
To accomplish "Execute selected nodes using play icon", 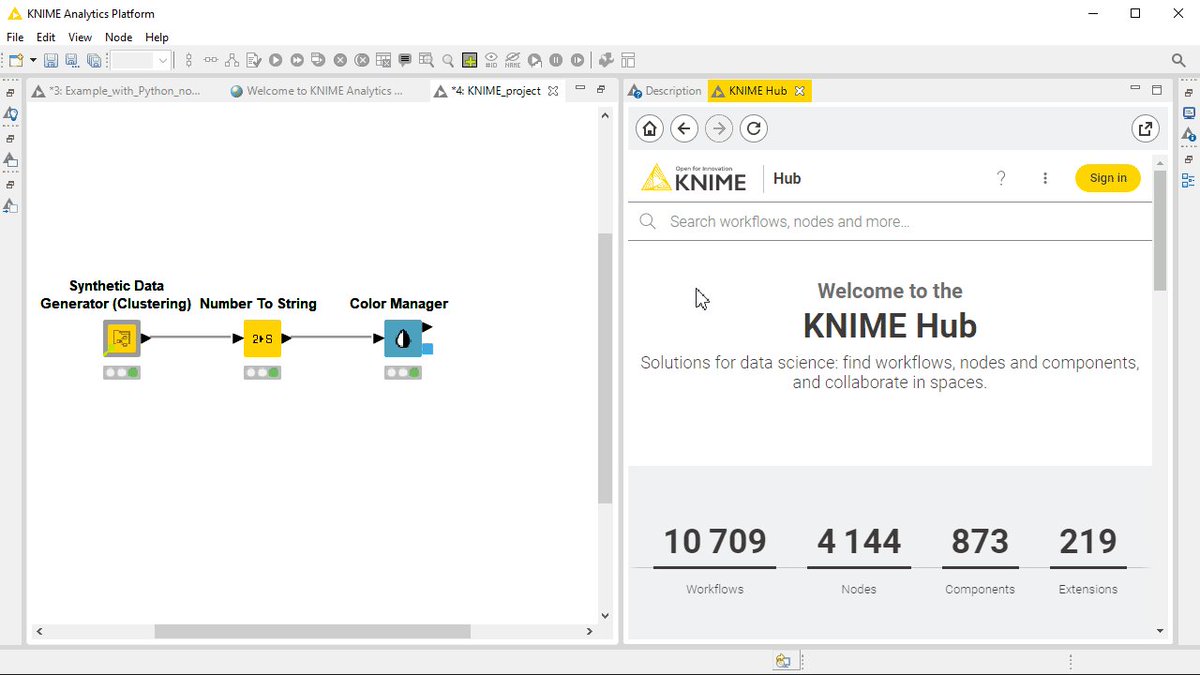I will click(x=275, y=60).
